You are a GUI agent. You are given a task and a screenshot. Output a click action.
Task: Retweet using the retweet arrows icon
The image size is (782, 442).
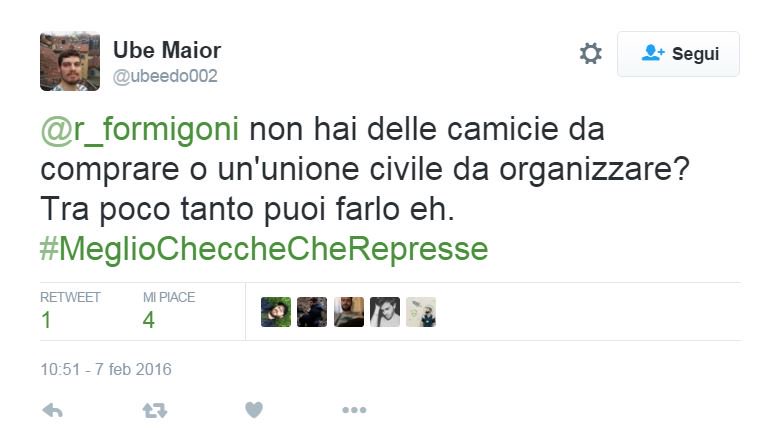point(155,411)
